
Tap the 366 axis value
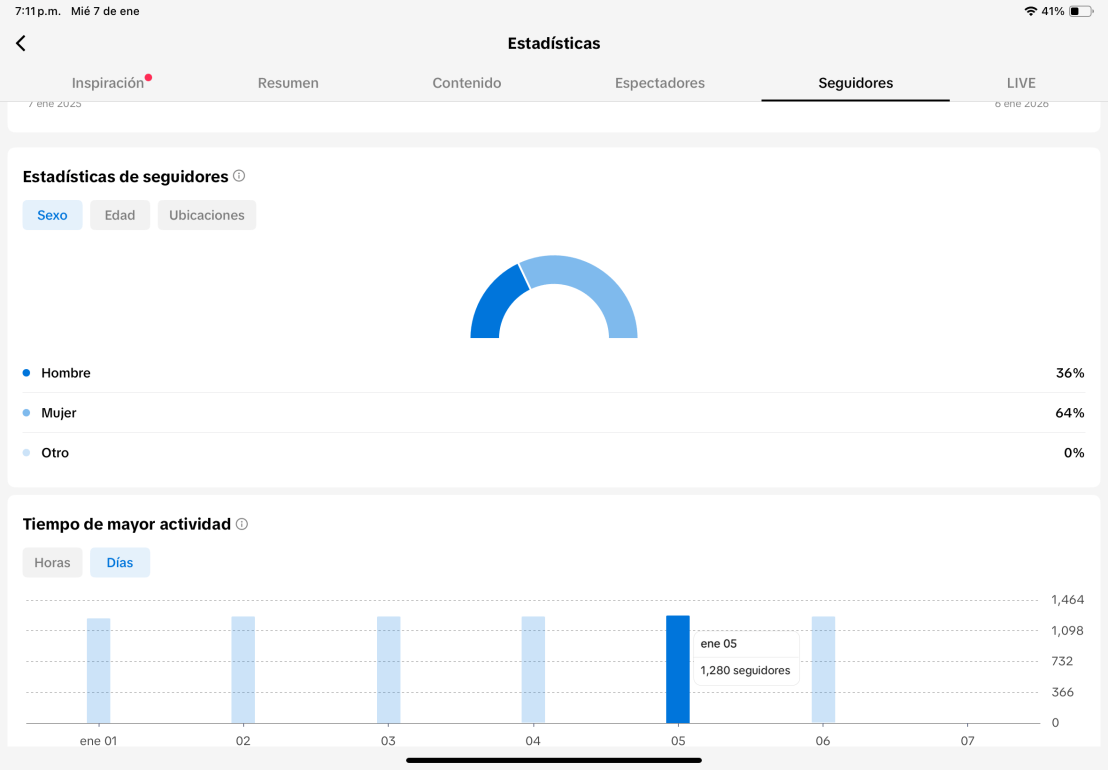pos(1062,692)
